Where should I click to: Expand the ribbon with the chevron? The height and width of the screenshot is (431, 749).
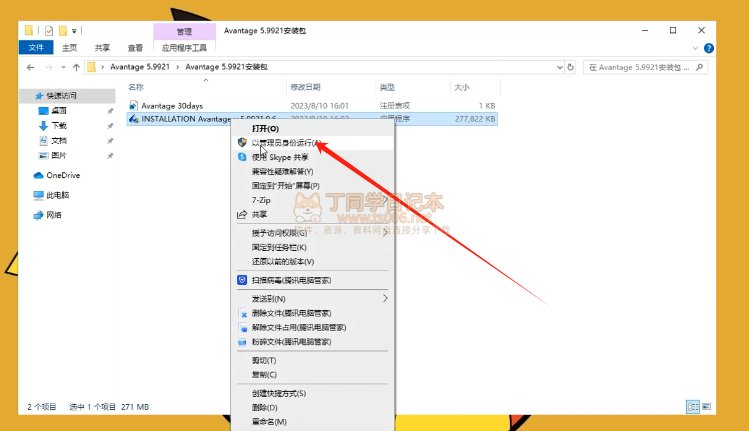(695, 48)
